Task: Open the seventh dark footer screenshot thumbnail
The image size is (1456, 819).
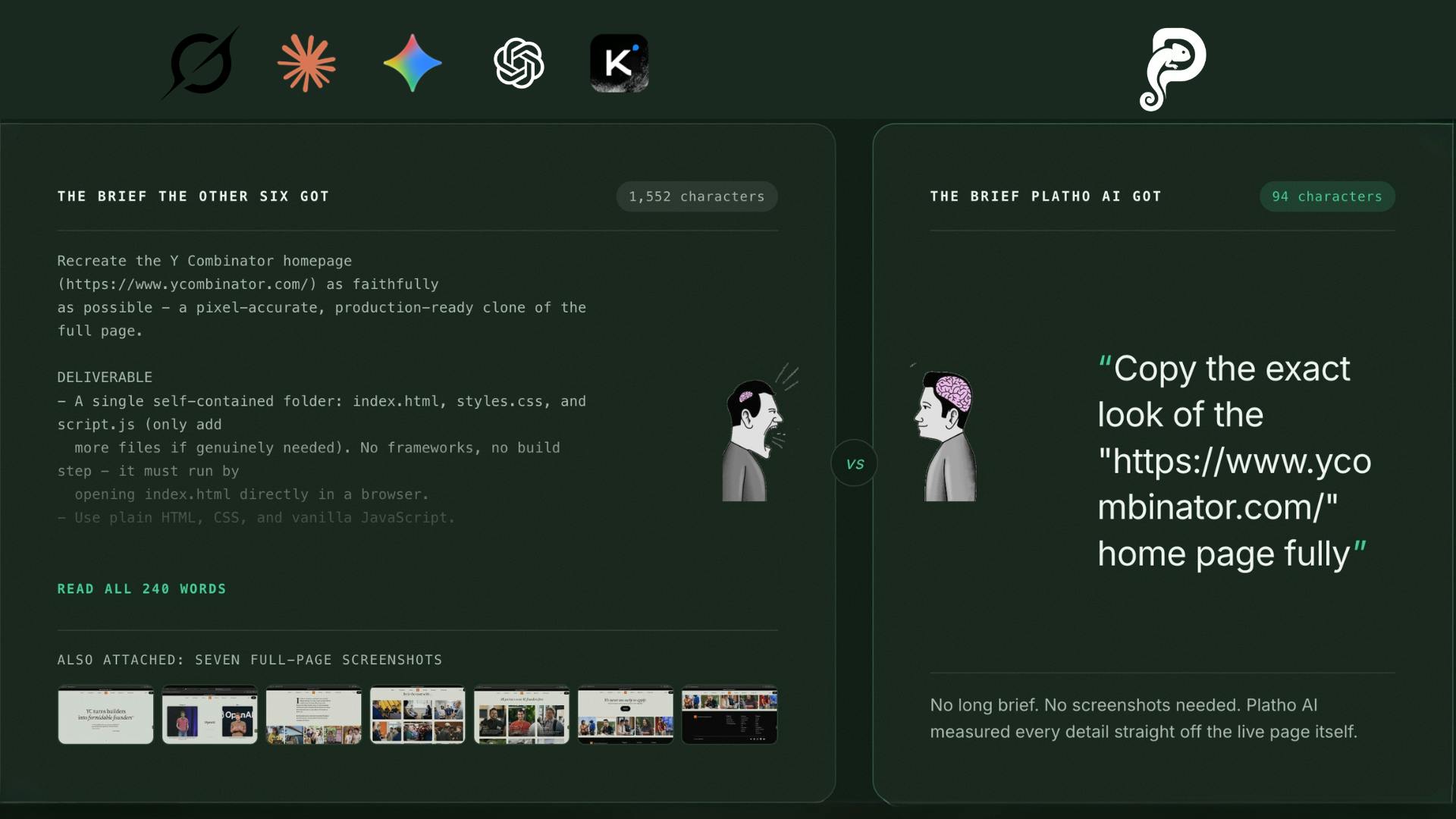Action: [729, 714]
